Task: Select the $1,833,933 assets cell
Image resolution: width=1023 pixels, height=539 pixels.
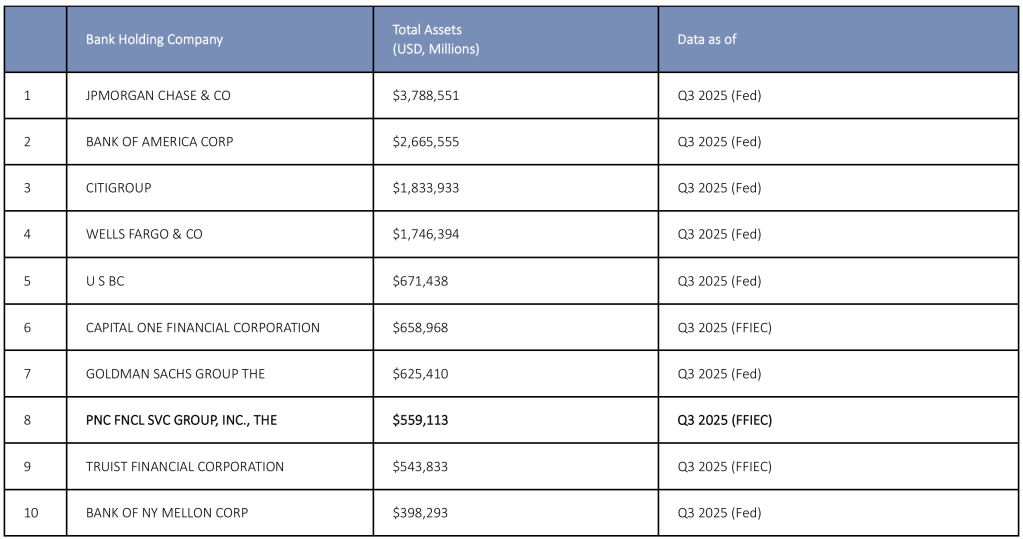Action: [x=426, y=188]
